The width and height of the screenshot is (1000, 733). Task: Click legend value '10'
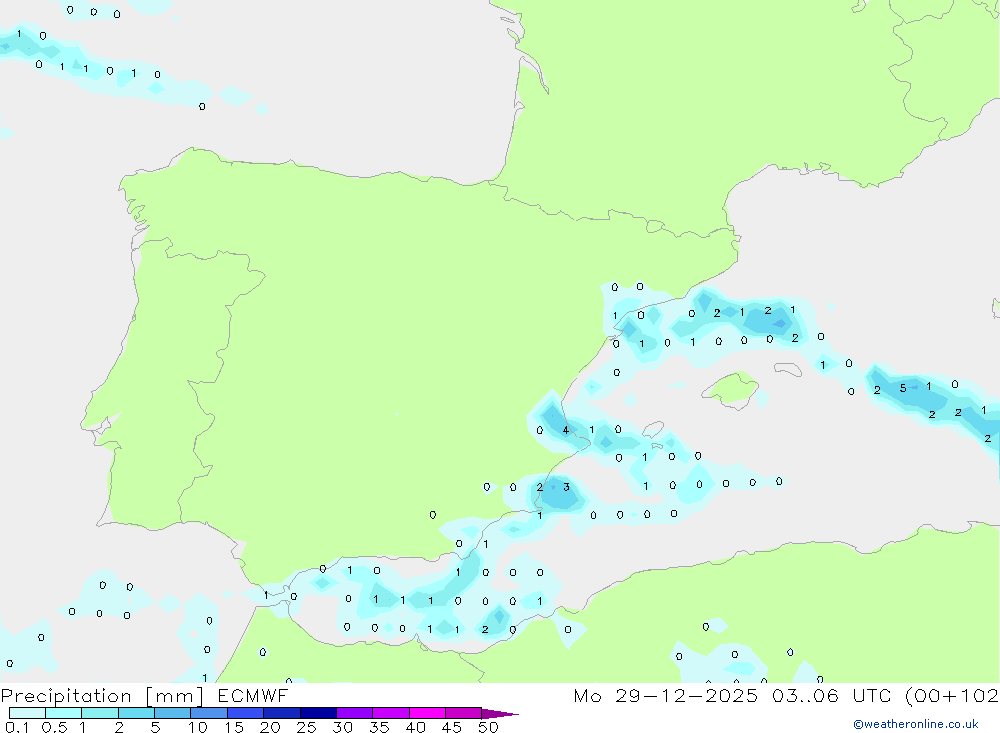coord(198,727)
